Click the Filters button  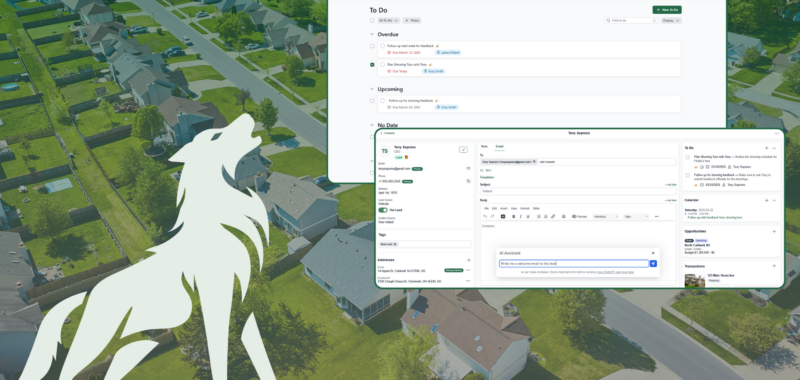tap(412, 20)
